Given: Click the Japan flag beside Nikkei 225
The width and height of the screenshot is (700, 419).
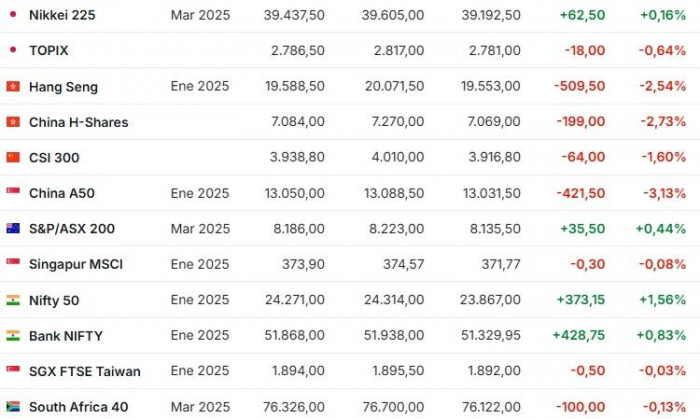Looking at the screenshot, I should 13,14.
